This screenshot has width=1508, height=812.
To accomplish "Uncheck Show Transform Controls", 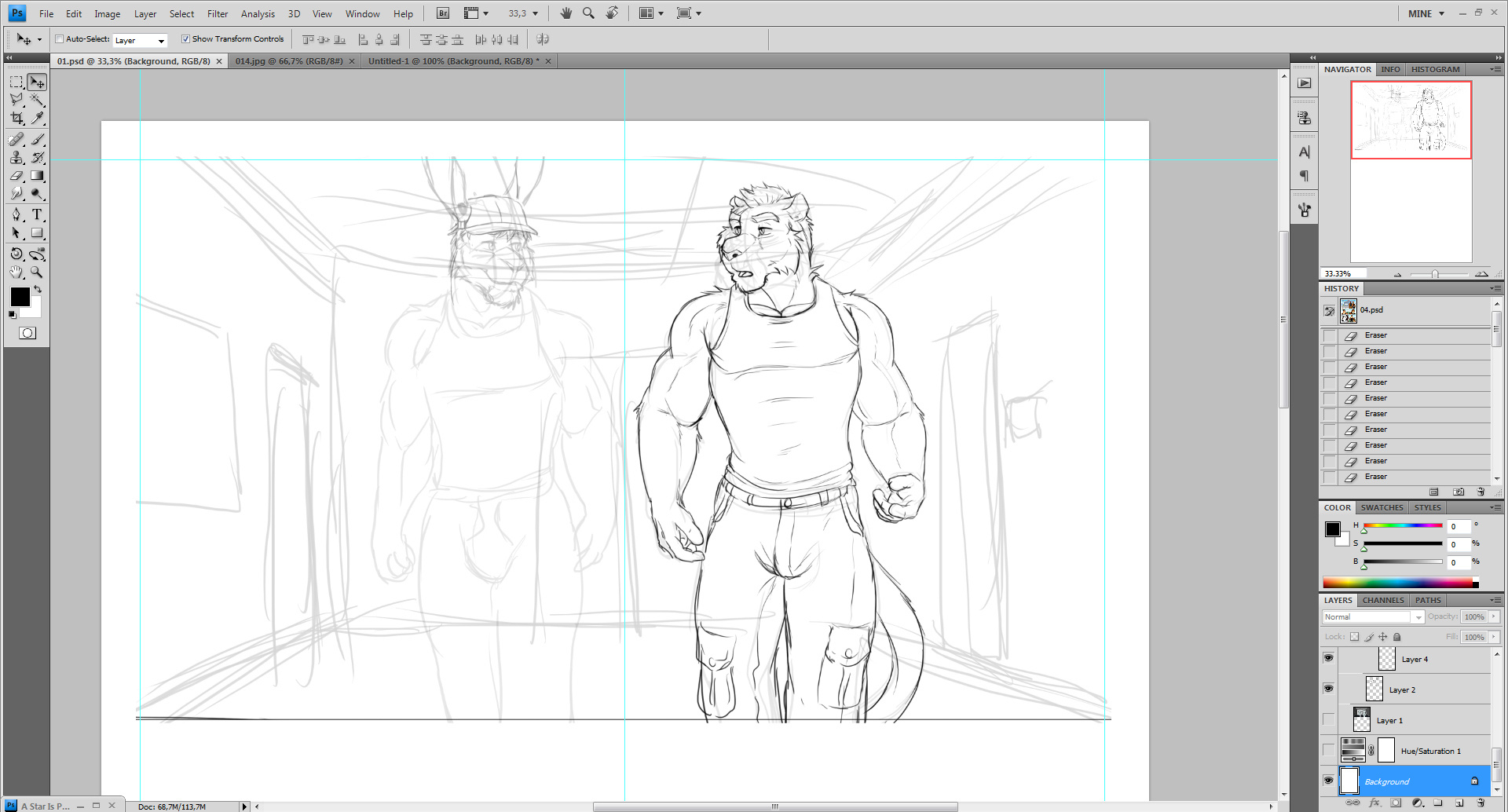I will coord(185,39).
